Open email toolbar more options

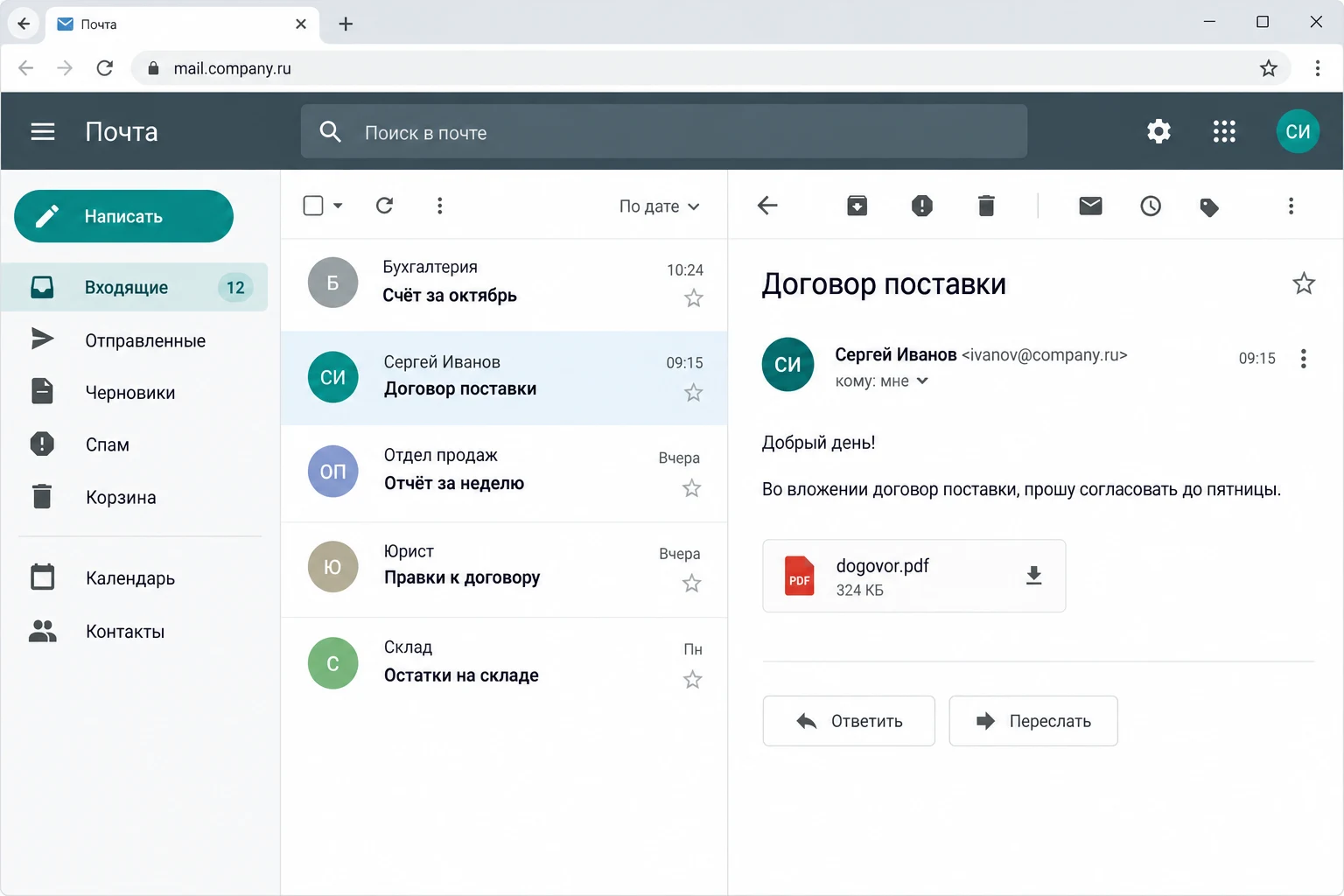[1291, 206]
